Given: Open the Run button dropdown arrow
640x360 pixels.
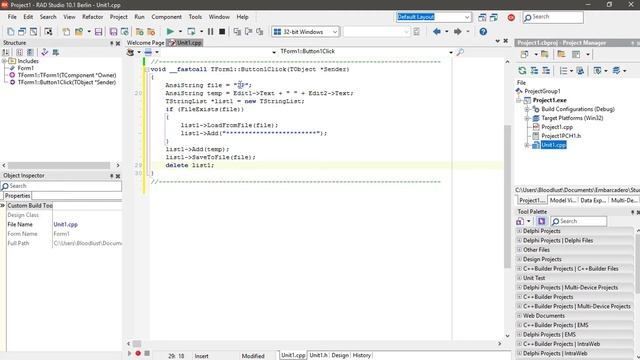Looking at the screenshot, I should (180, 31).
